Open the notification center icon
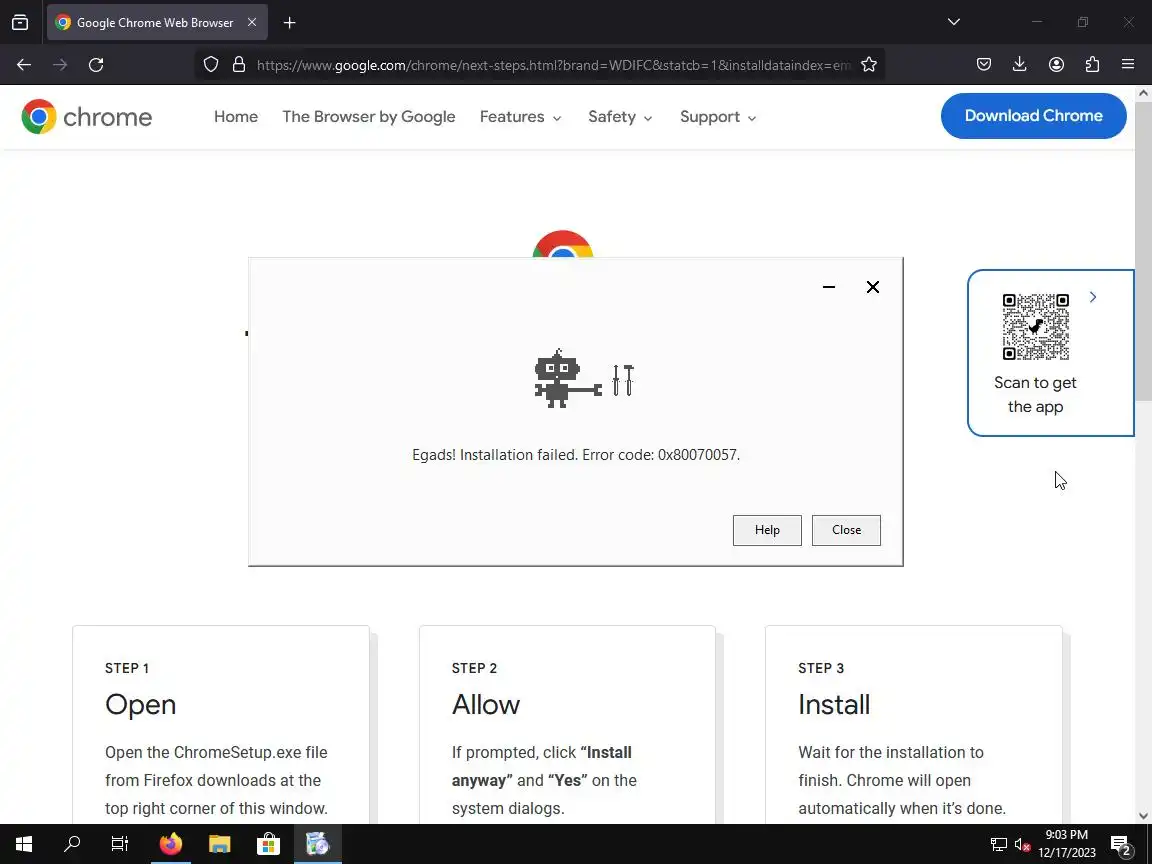The width and height of the screenshot is (1152, 864). click(x=1120, y=845)
